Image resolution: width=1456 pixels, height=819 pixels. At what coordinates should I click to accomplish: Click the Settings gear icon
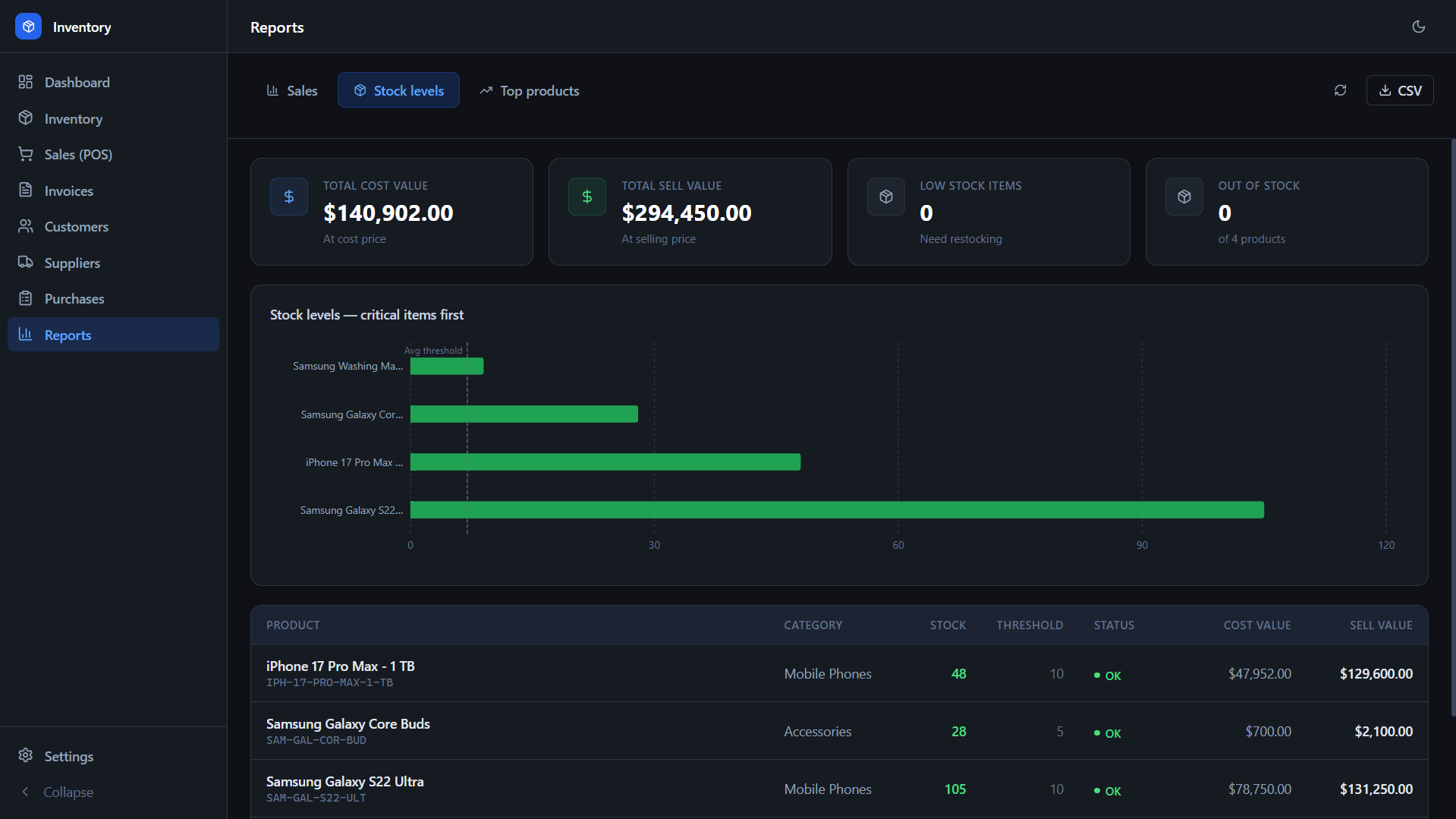click(x=26, y=755)
